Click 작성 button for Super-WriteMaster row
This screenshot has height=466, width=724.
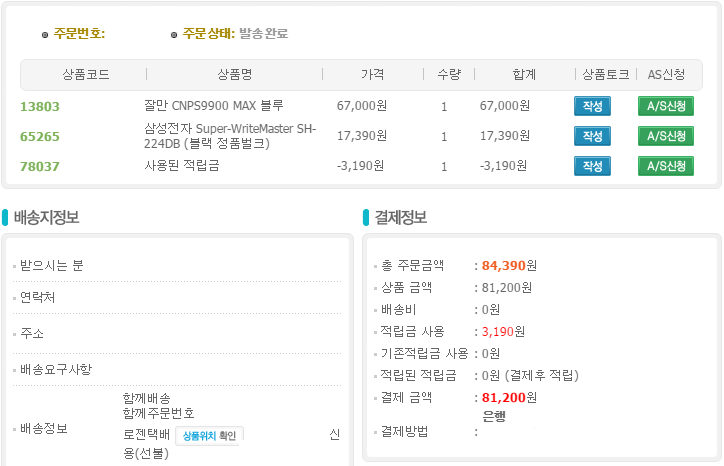tap(592, 136)
